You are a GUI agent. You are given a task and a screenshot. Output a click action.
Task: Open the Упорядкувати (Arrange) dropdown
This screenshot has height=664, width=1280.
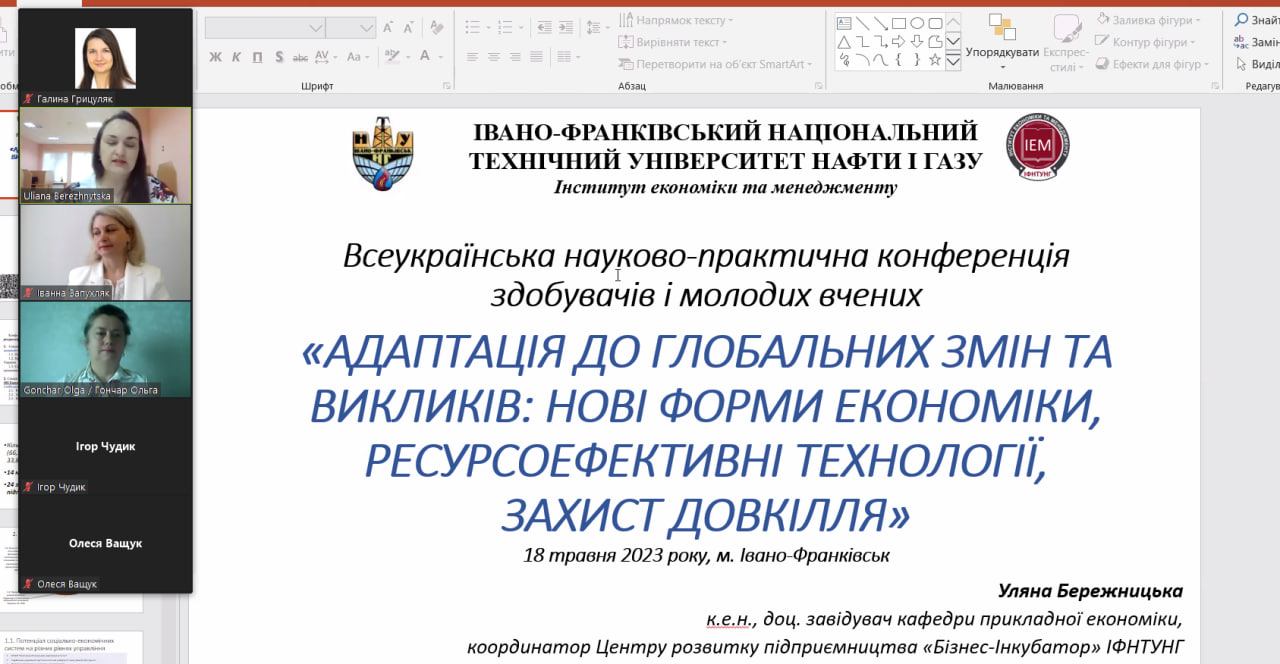pyautogui.click(x=1001, y=53)
